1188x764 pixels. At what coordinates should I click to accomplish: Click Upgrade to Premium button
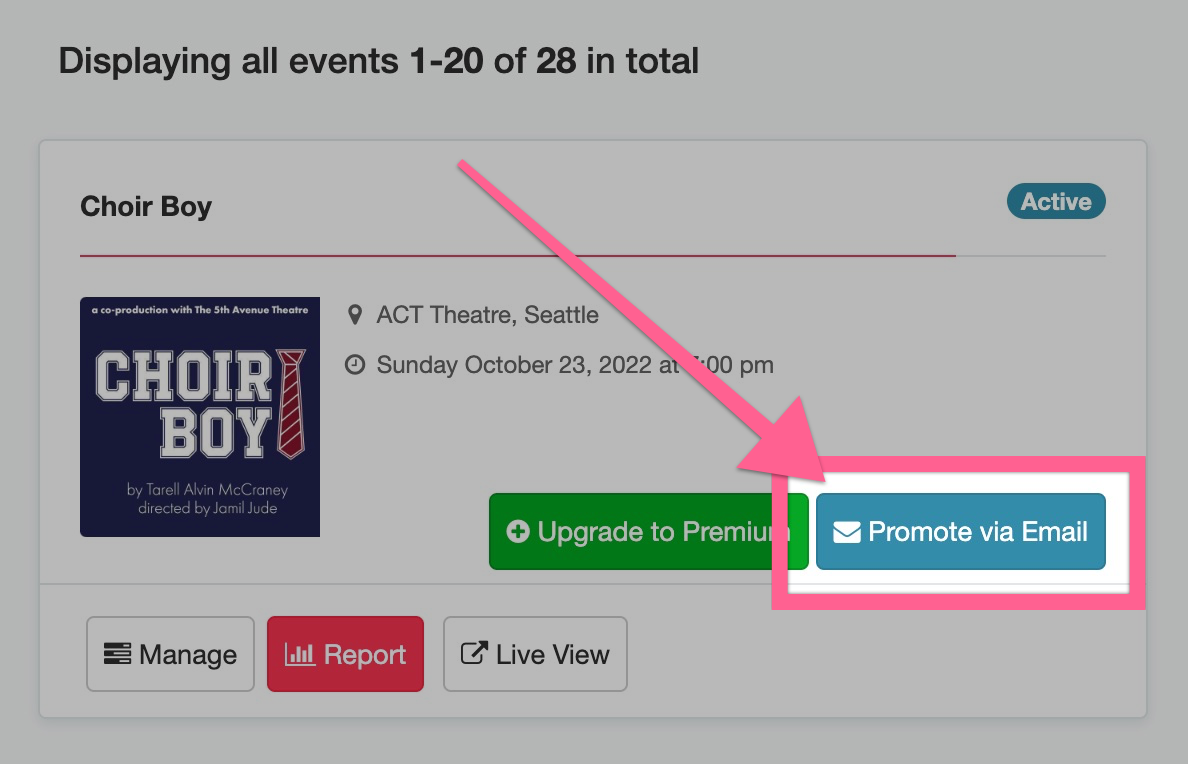pyautogui.click(x=649, y=531)
